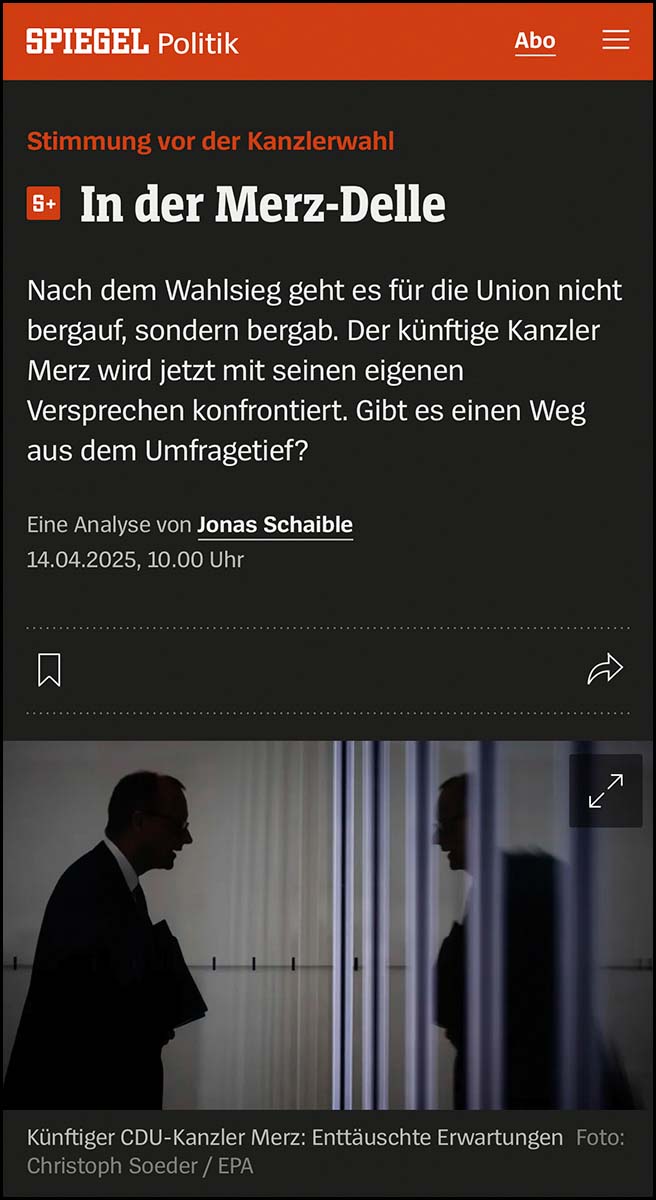Click empty area of orange header bar
The width and height of the screenshot is (656, 1200).
pos(380,41)
